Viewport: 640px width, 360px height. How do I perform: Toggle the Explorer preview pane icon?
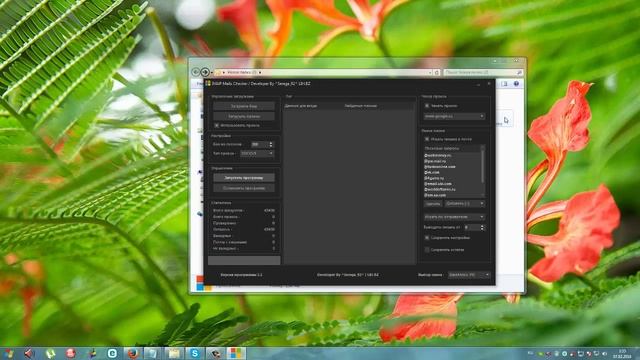504,84
